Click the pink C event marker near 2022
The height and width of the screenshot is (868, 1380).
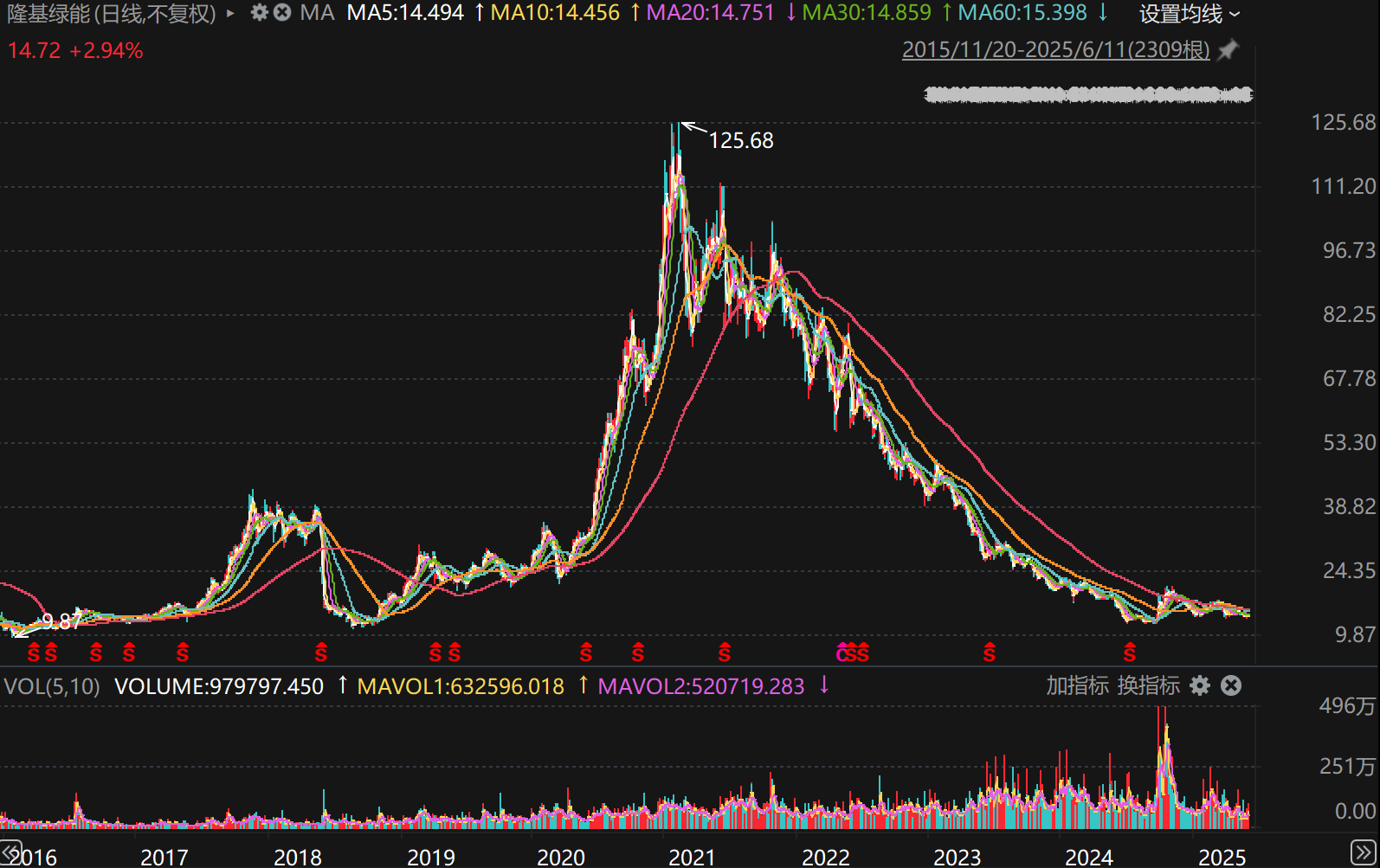click(x=842, y=653)
